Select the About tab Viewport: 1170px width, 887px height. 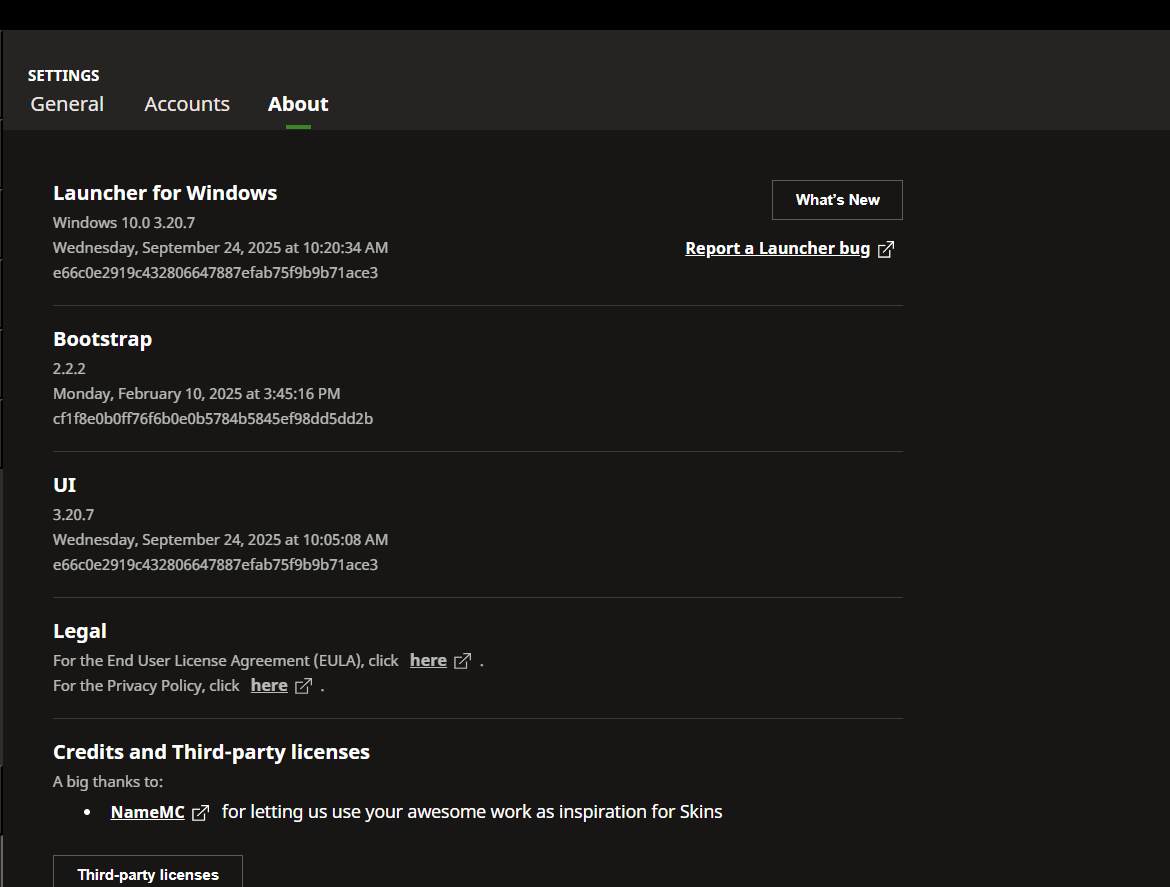298,104
